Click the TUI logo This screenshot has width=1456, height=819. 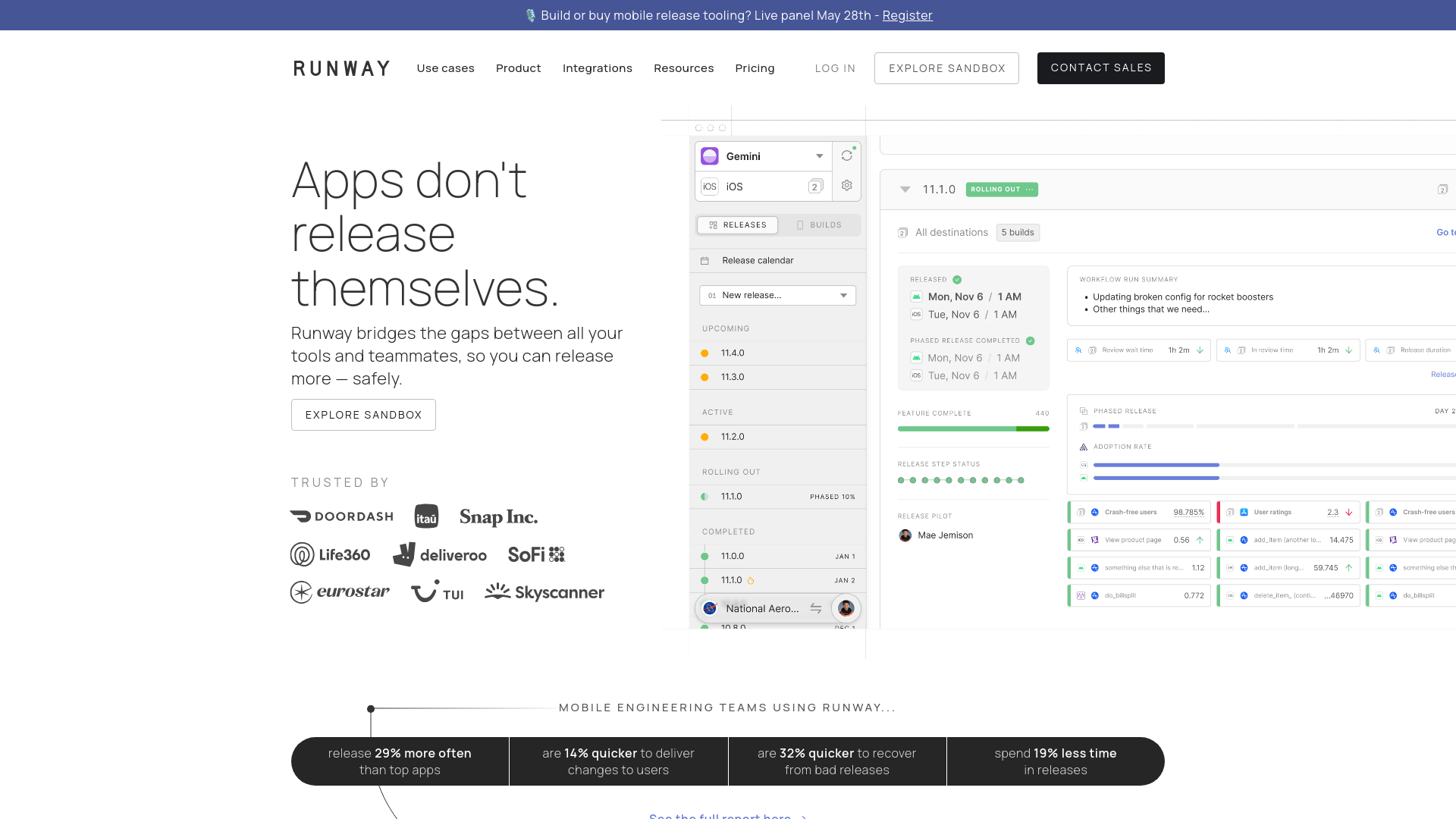(438, 591)
